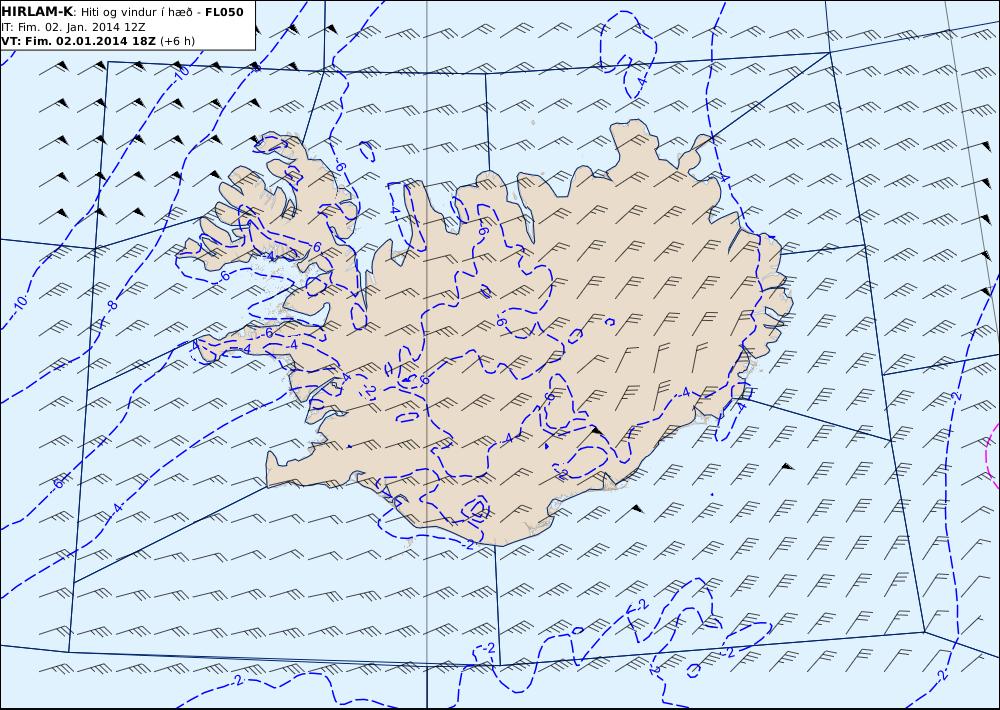Click the 'IT: Fim. 02. Jan. 2014 12Z' line
This screenshot has height=710, width=1000.
click(73, 27)
